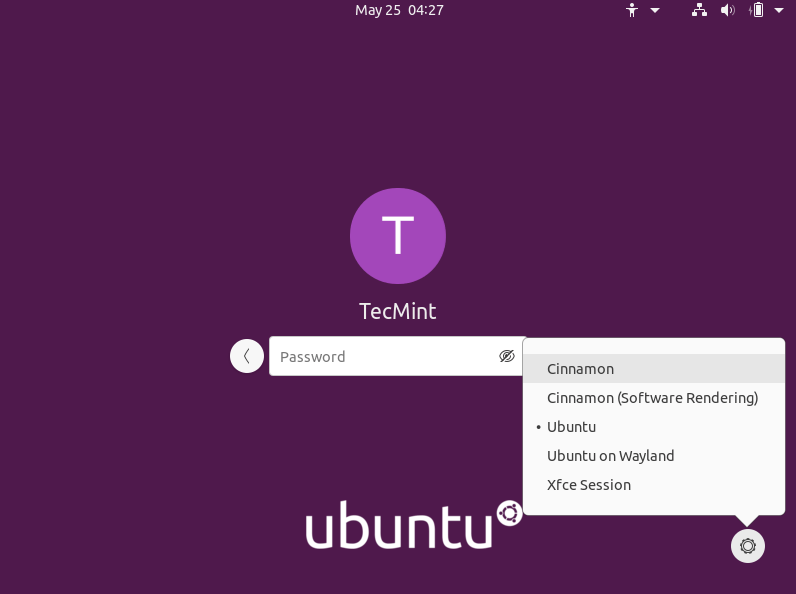Pick Ubuntu on Wayland session
Screen dimensions: 796x594
(x=654, y=455)
